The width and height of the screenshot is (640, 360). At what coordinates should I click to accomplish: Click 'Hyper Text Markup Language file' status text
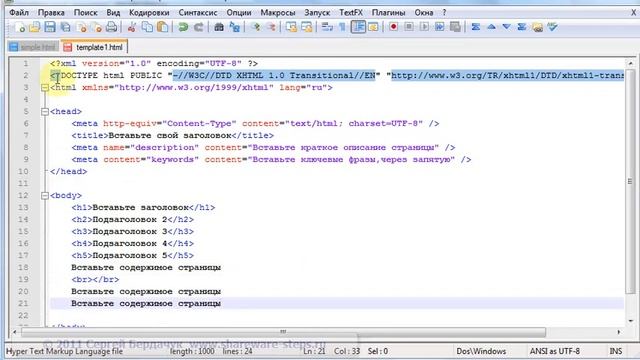(64, 351)
